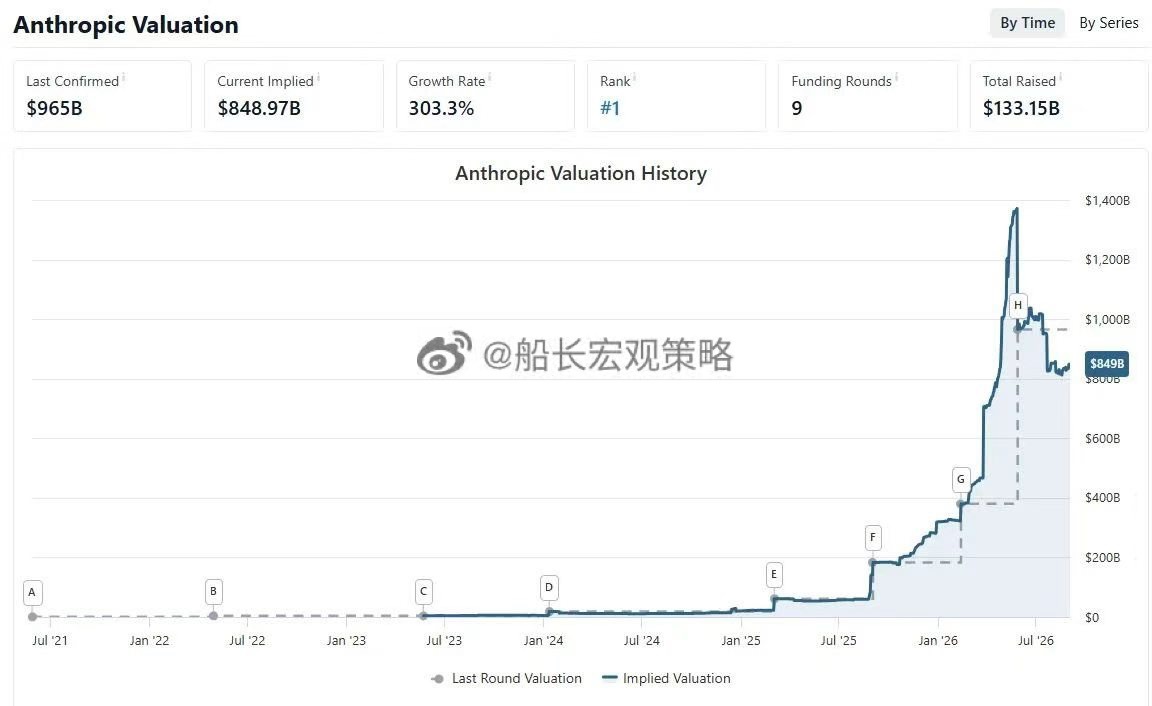Click the $600B y-axis label
Screen dimensions: 1152x706
pyautogui.click(x=1103, y=439)
